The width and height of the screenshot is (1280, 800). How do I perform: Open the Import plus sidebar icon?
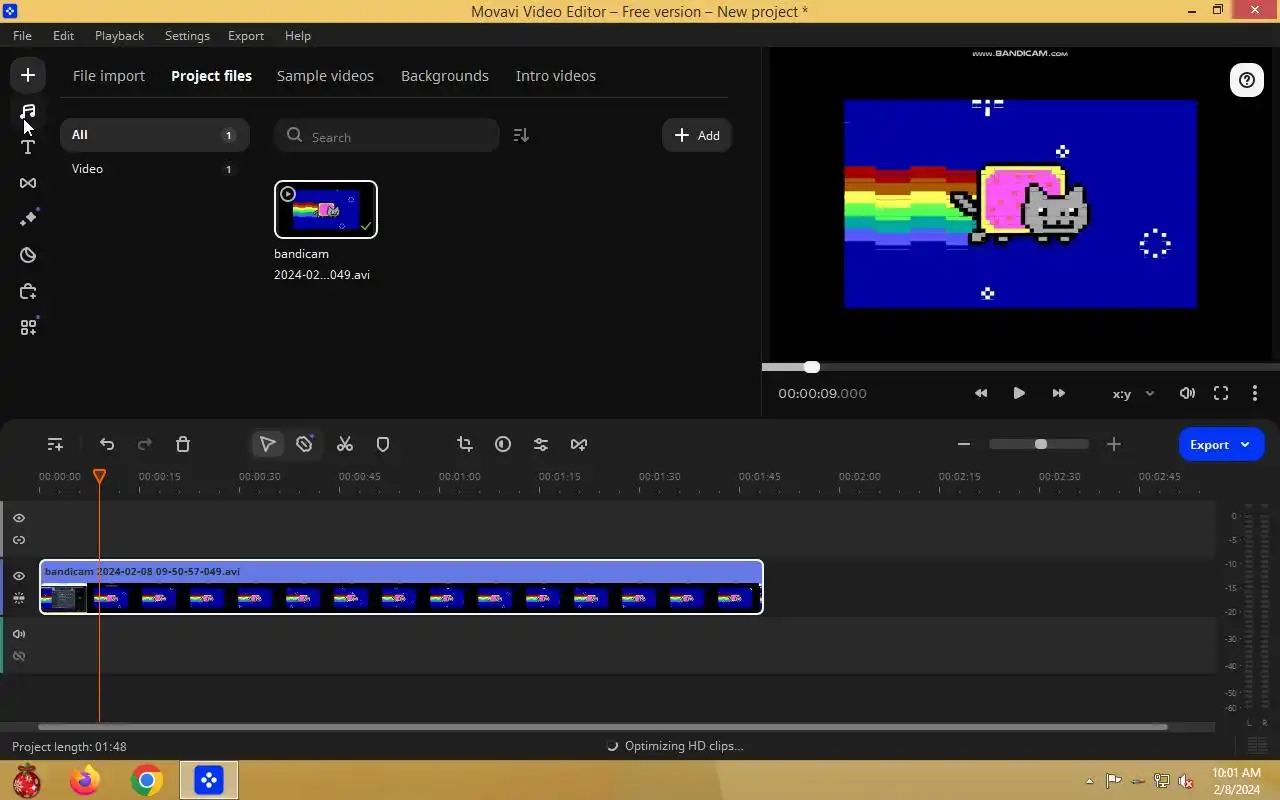28,75
